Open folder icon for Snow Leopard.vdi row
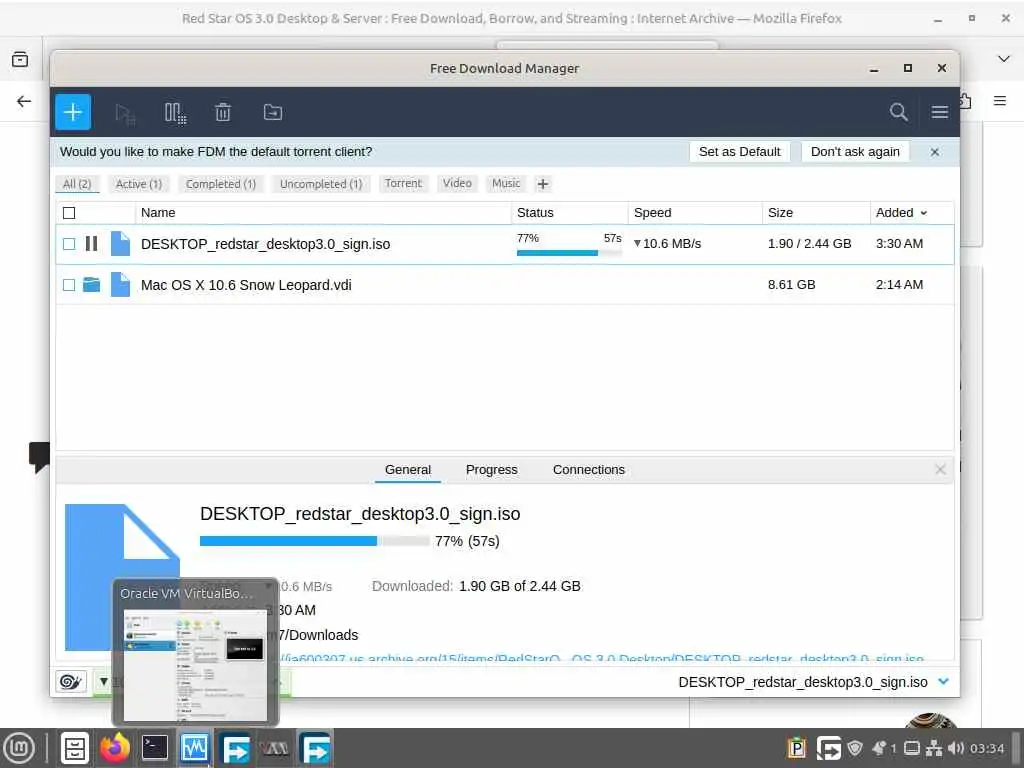 pos(91,285)
